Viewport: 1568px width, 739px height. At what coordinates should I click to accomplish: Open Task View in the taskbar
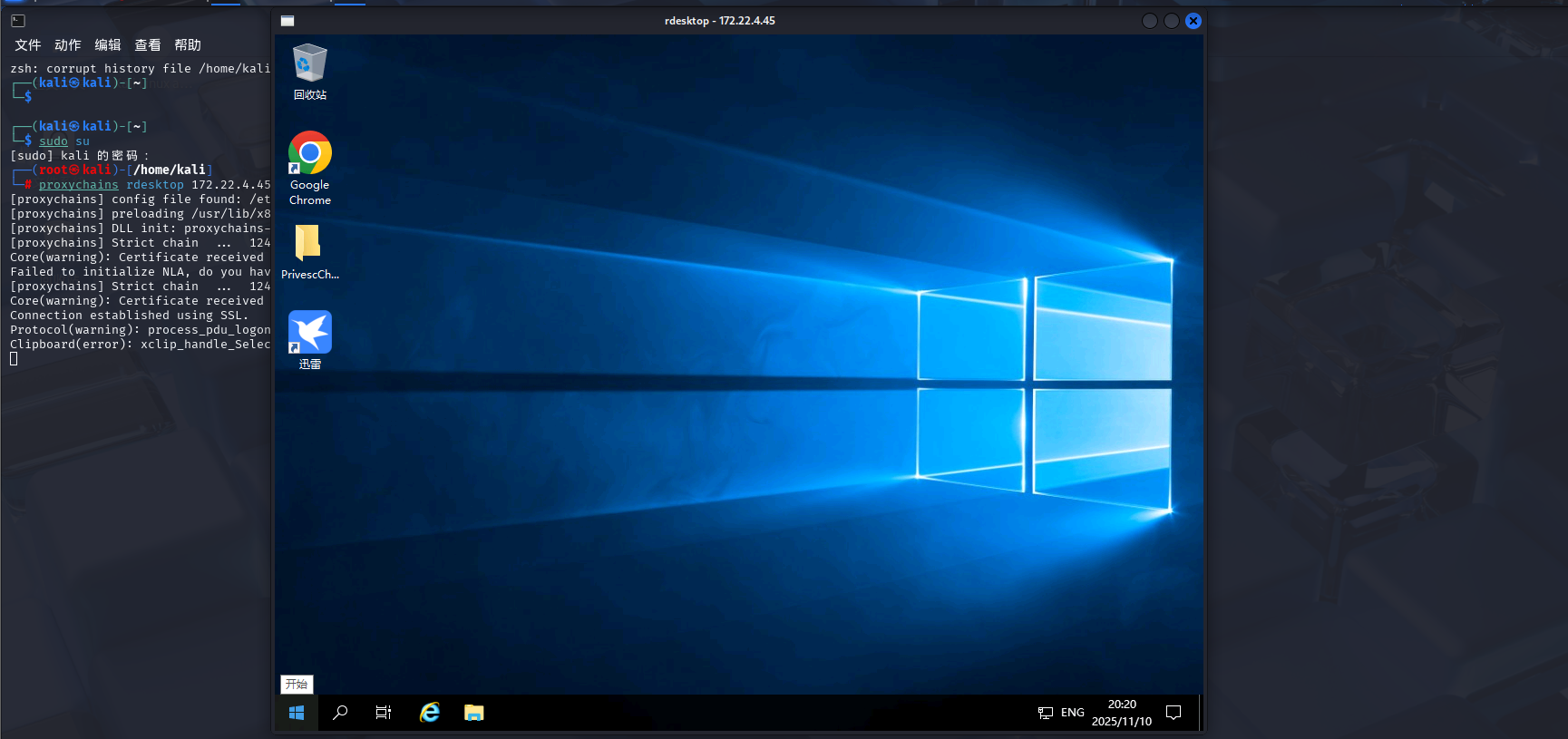(384, 713)
